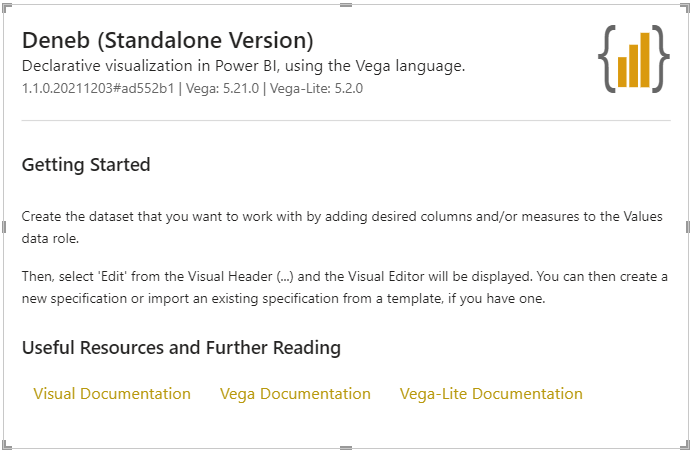Click the version number text line
This screenshot has height=454, width=694.
click(193, 88)
